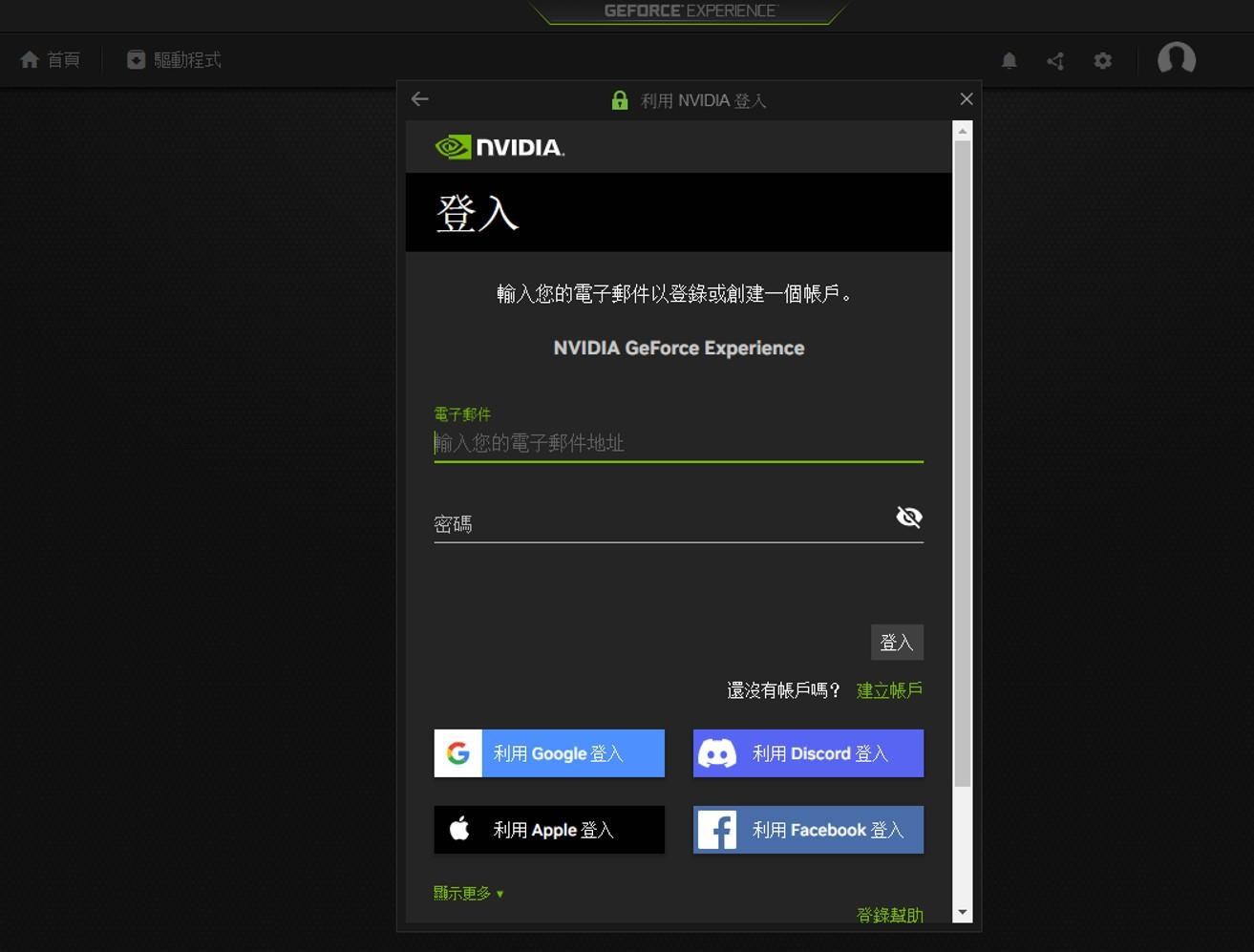Click the dialog scrollbar down arrow
The height and width of the screenshot is (952, 1254).
(963, 913)
